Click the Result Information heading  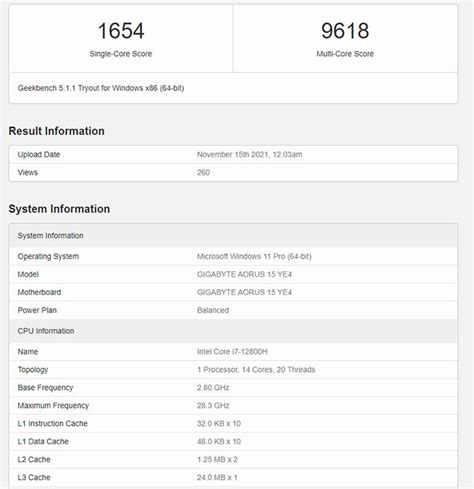click(57, 131)
